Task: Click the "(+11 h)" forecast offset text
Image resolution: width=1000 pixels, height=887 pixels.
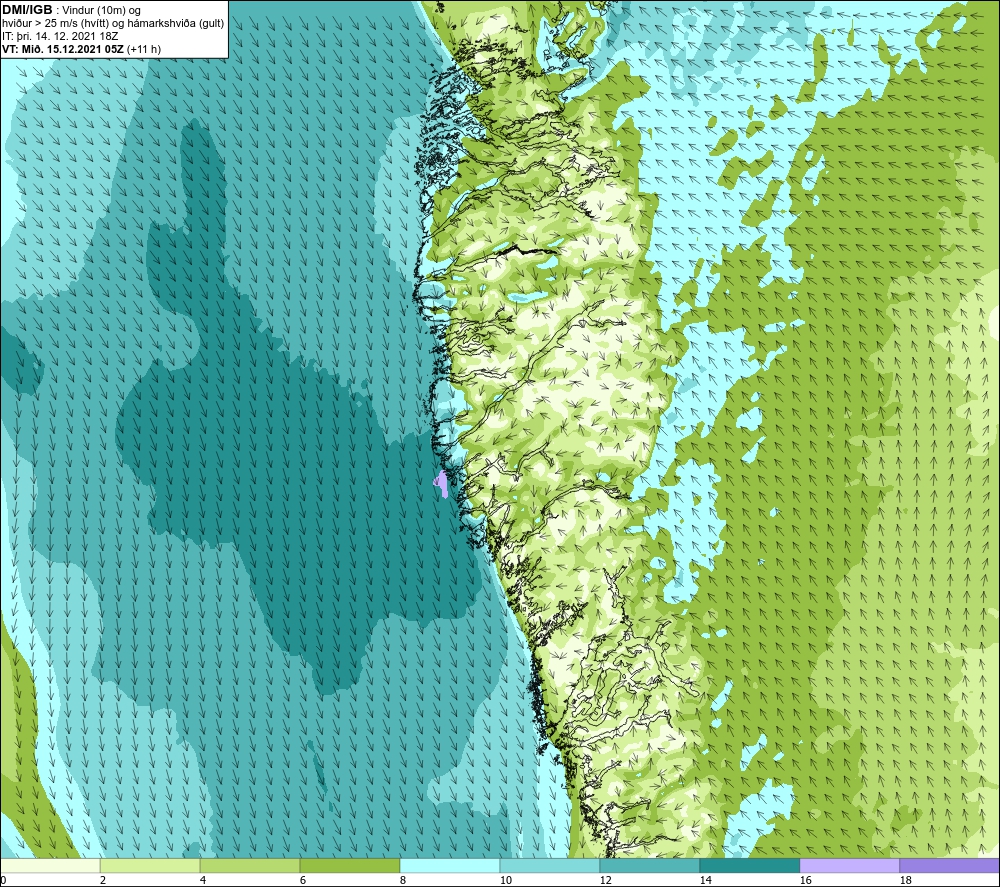Action: pos(144,49)
